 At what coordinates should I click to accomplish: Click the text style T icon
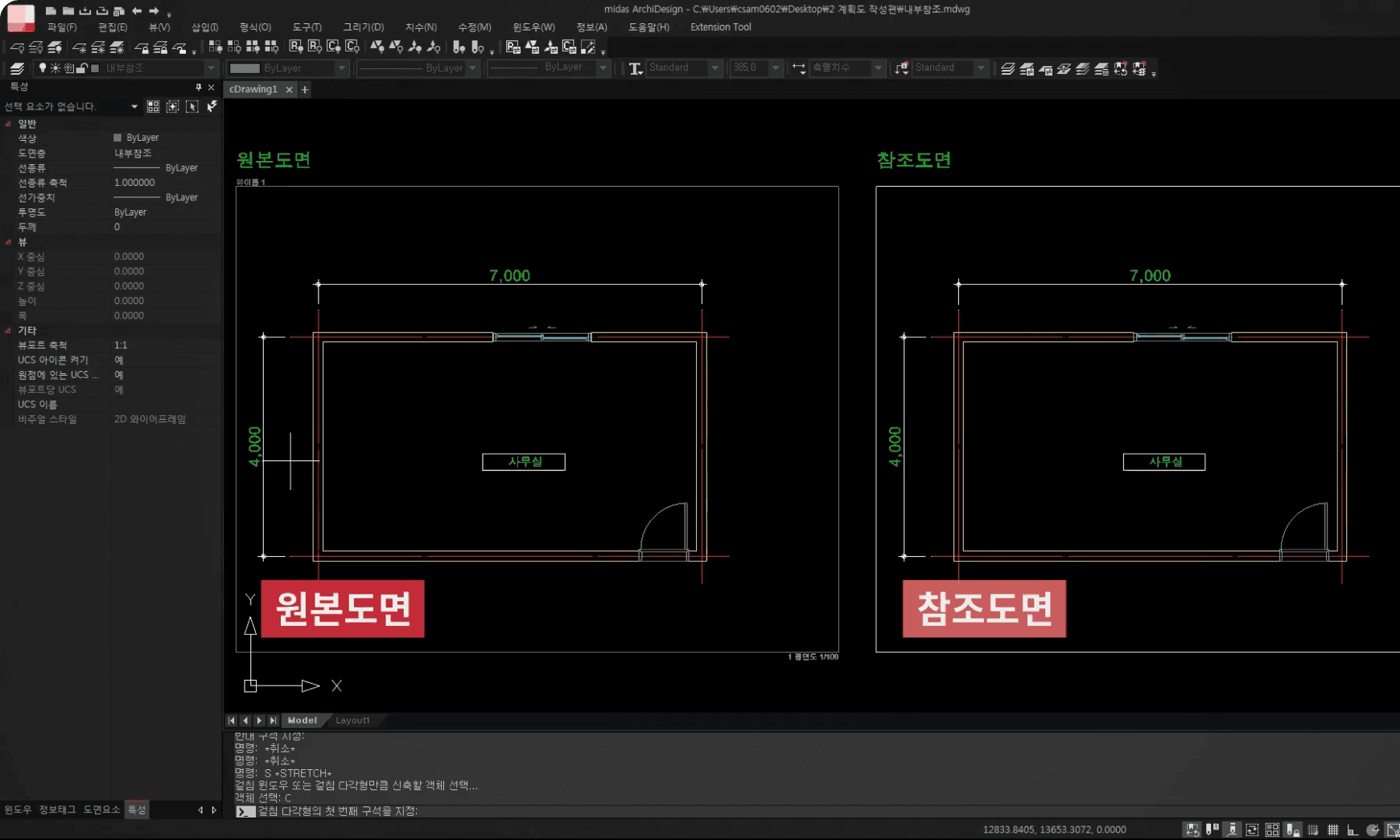click(636, 68)
